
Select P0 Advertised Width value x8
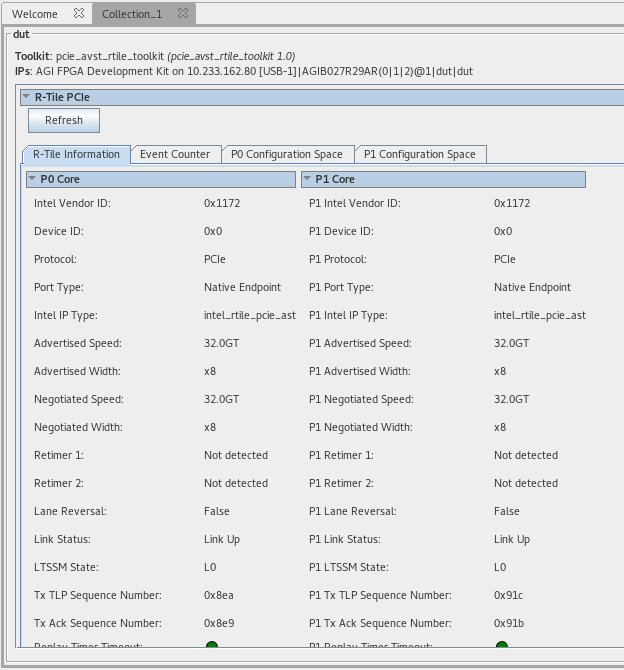coord(210,371)
